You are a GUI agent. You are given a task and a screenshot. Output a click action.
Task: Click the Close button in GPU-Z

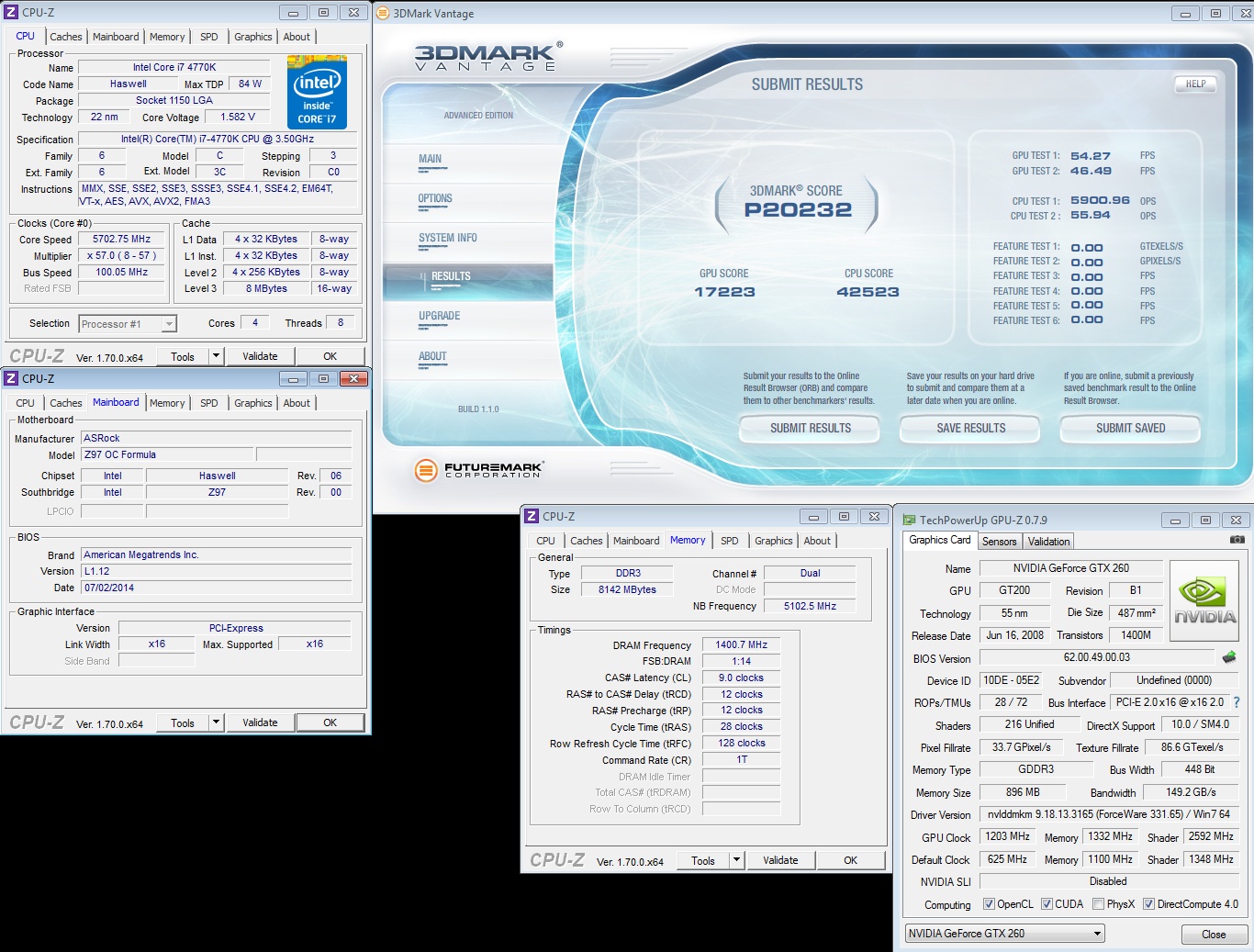pyautogui.click(x=1214, y=934)
